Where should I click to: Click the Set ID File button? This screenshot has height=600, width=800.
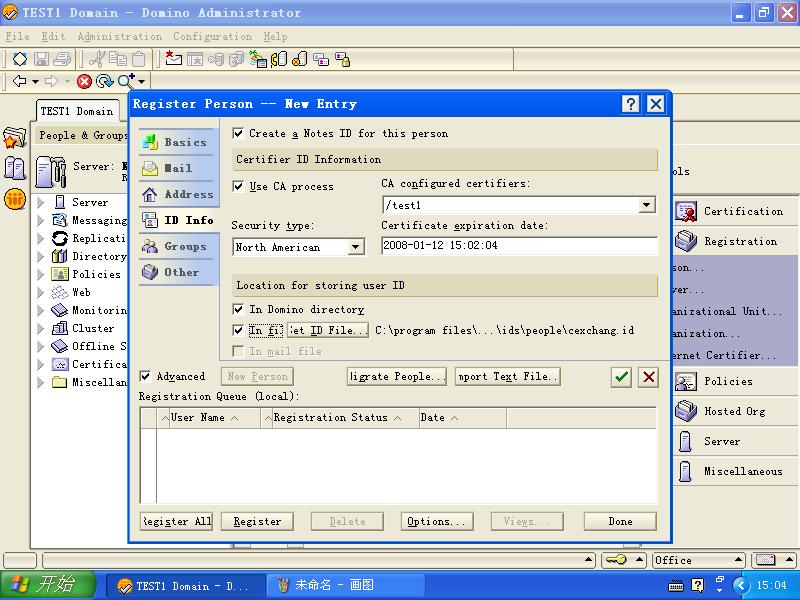coord(328,330)
